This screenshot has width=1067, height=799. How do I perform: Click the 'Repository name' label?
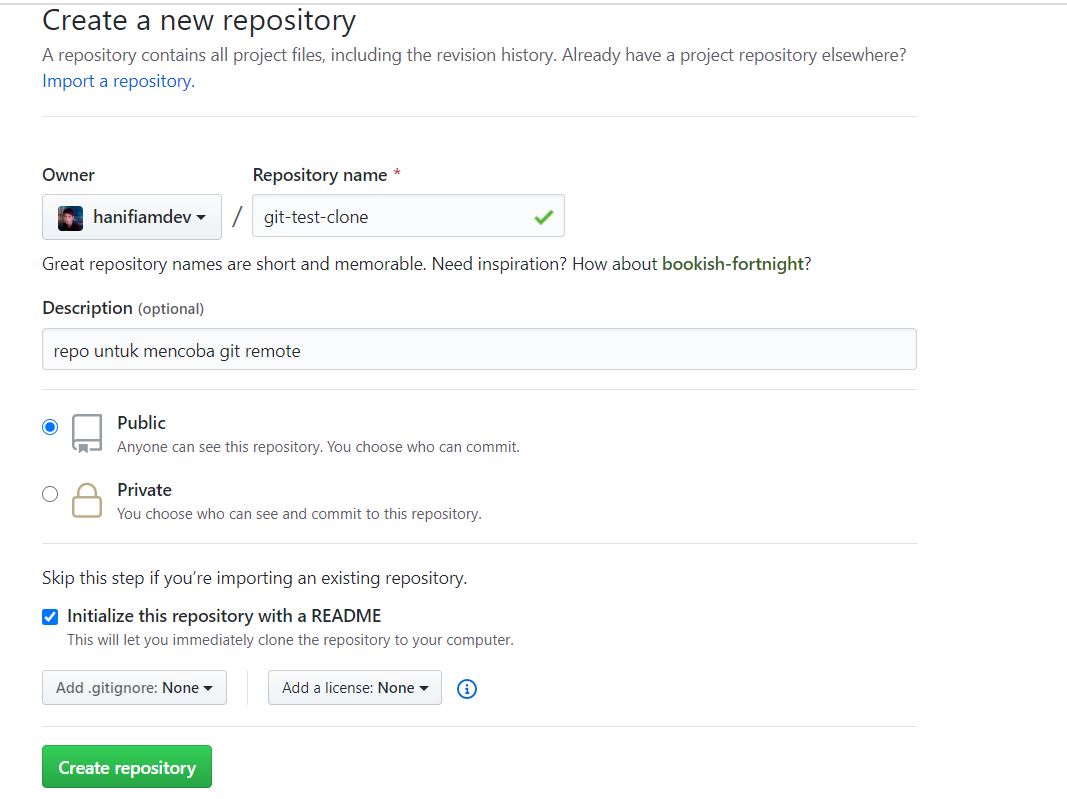pyautogui.click(x=320, y=175)
